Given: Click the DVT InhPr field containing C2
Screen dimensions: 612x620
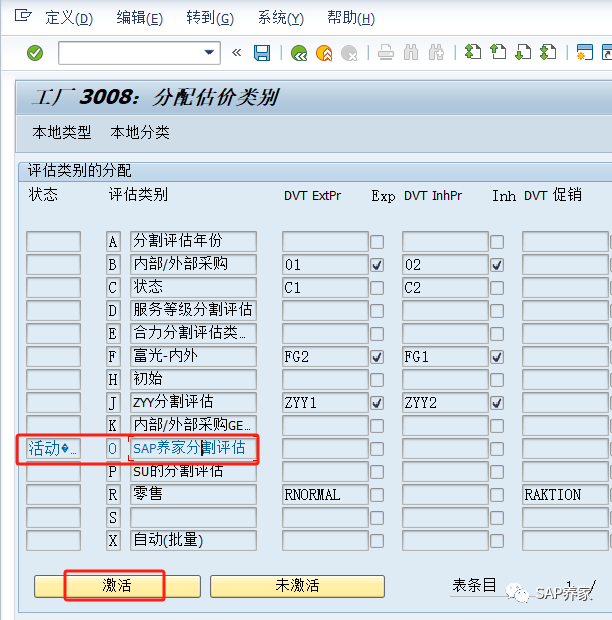Looking at the screenshot, I should coord(446,287).
